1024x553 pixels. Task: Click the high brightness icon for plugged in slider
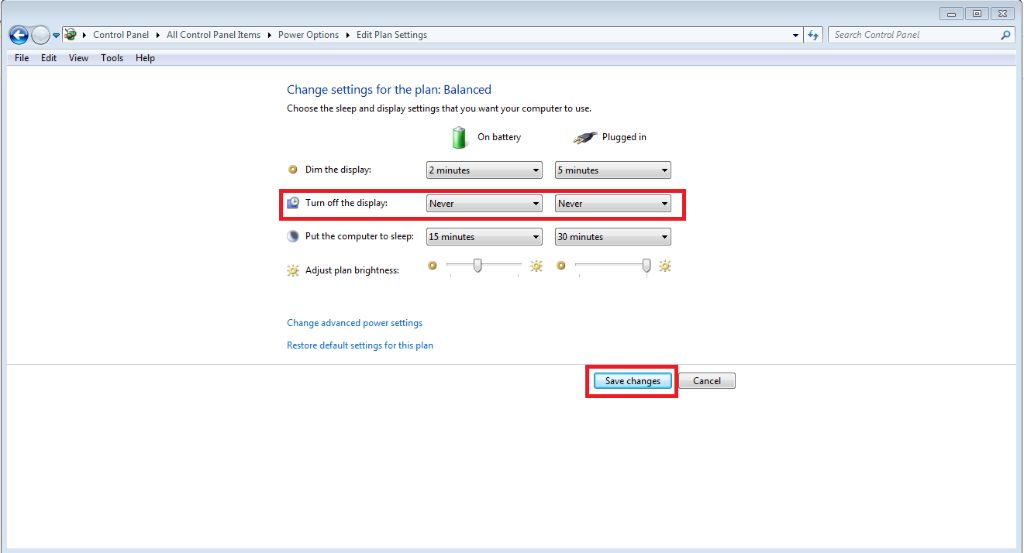point(665,266)
